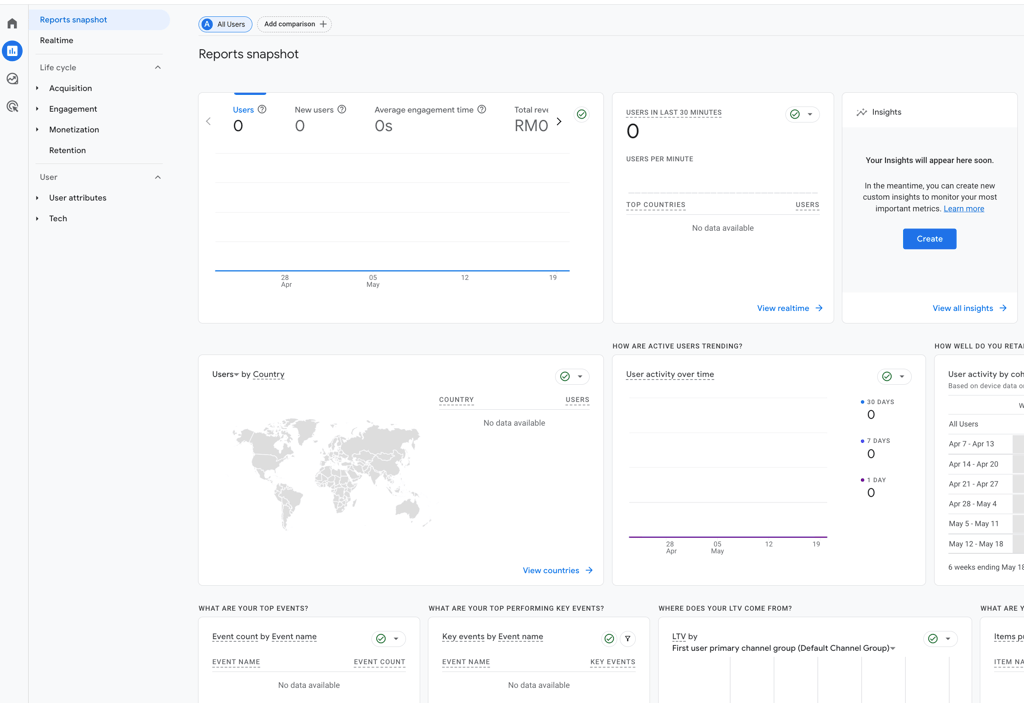Collapse the Life cycle section

pyautogui.click(x=157, y=68)
